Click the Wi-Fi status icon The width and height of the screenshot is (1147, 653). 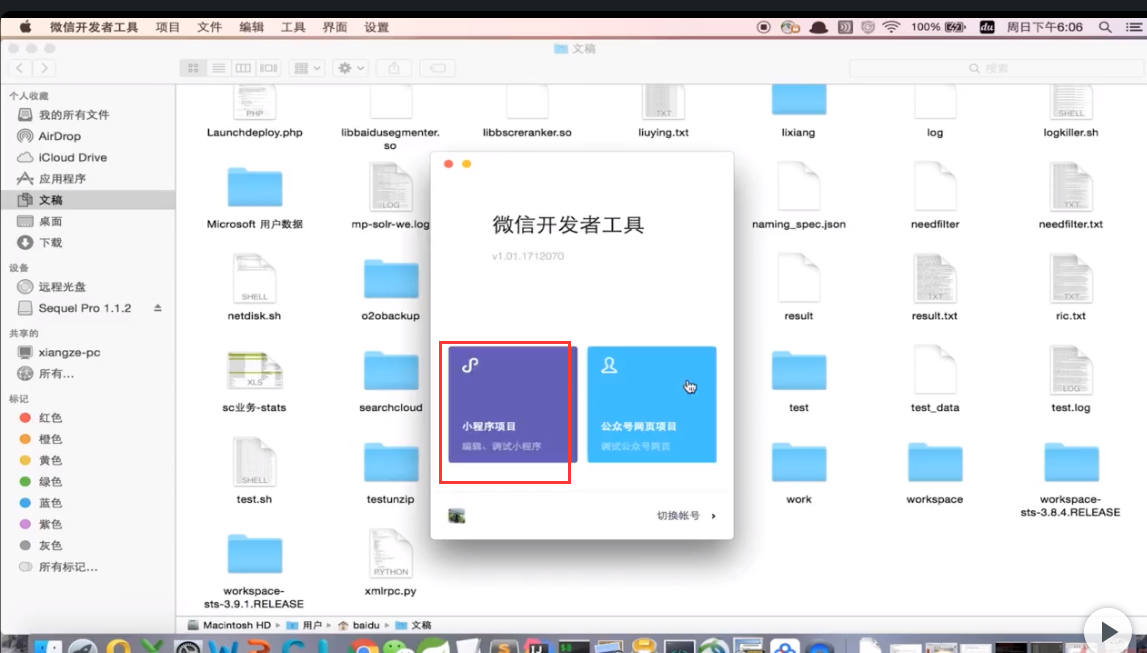click(x=891, y=27)
